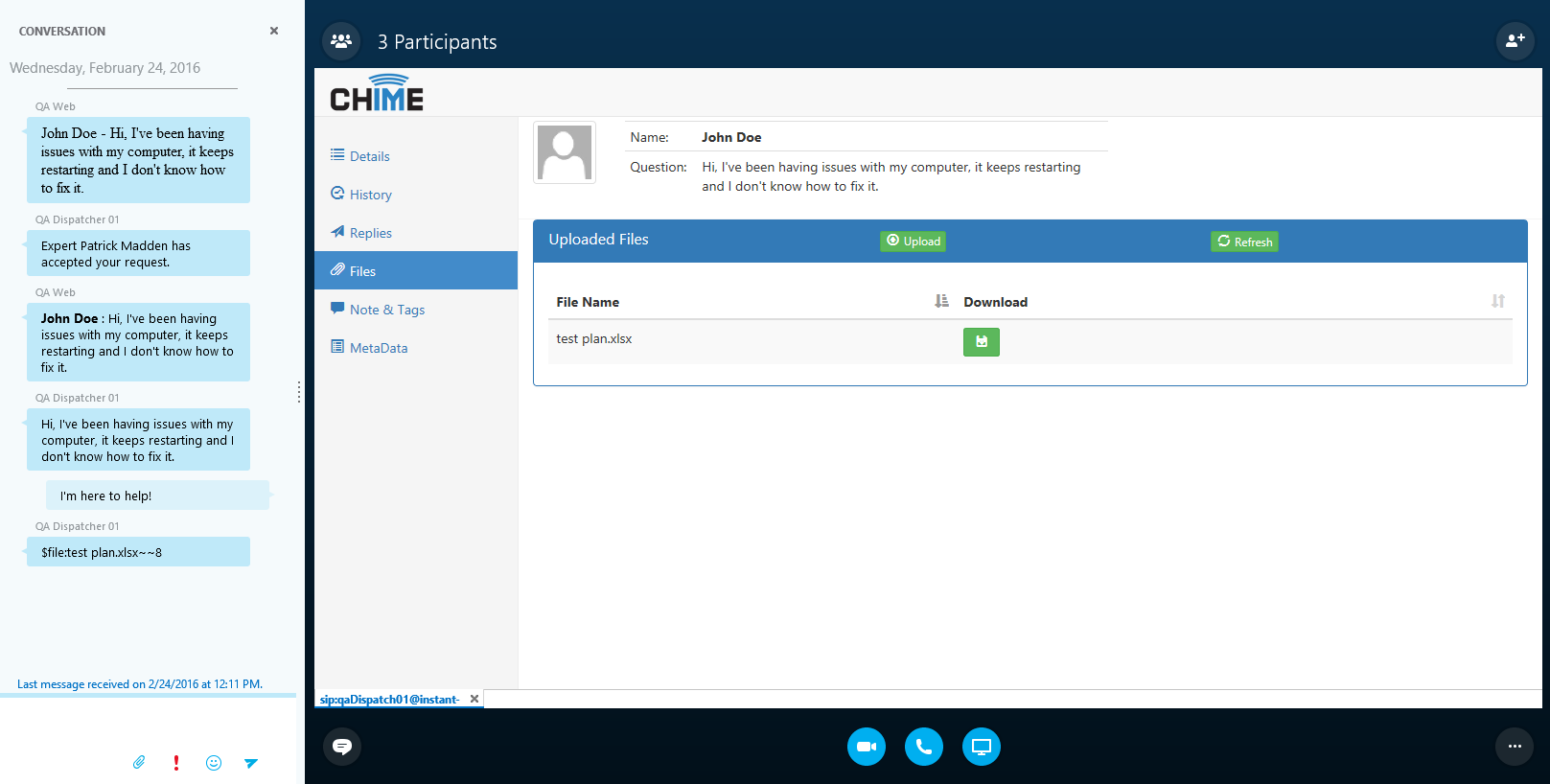Sort by File Name column
Screen dimensions: 1550x784
tap(941, 301)
